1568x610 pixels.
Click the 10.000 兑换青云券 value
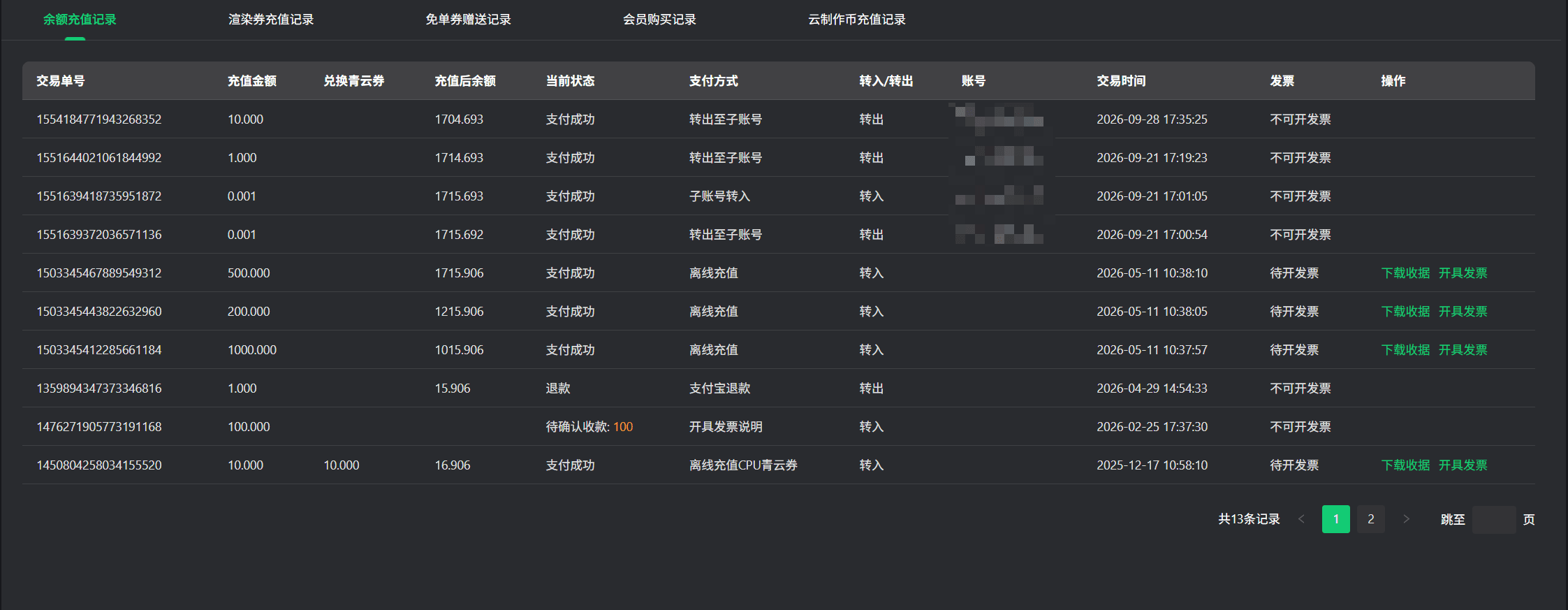coord(342,465)
